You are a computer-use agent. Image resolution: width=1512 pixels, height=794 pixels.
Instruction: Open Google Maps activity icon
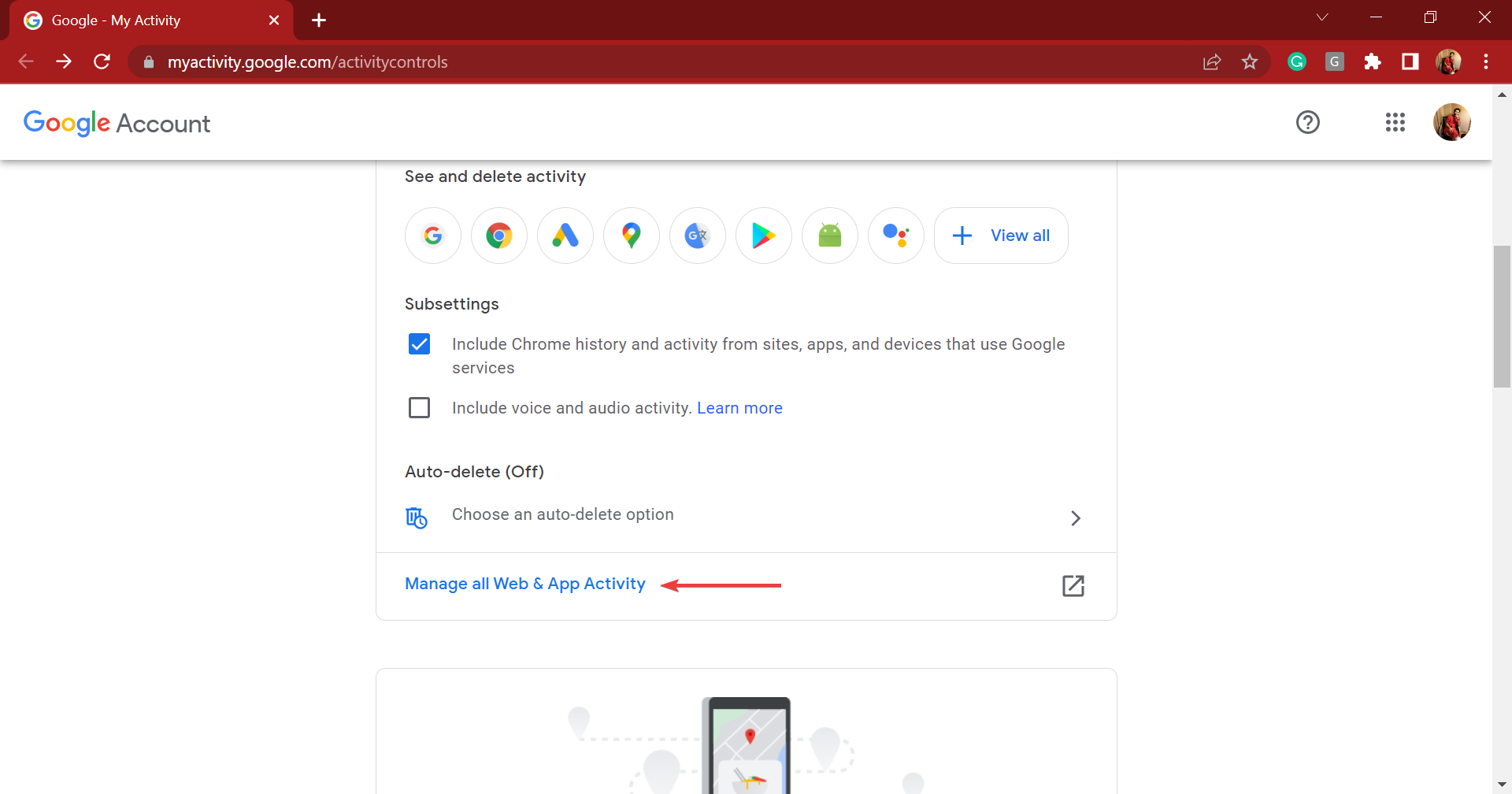pos(632,236)
